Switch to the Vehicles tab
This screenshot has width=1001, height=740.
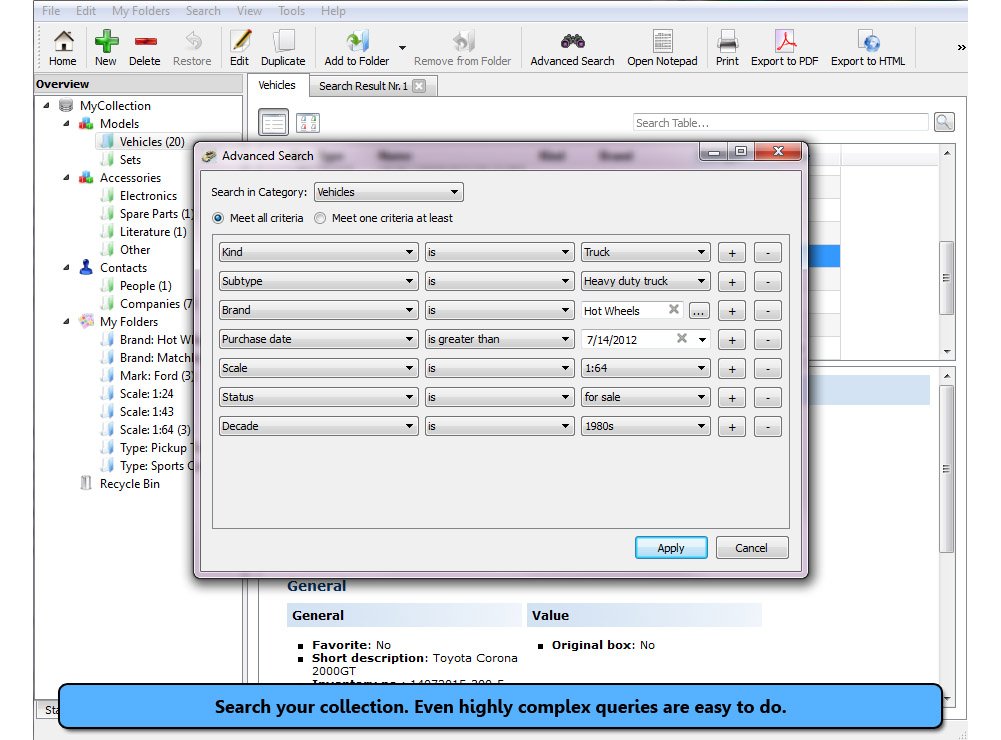[276, 85]
